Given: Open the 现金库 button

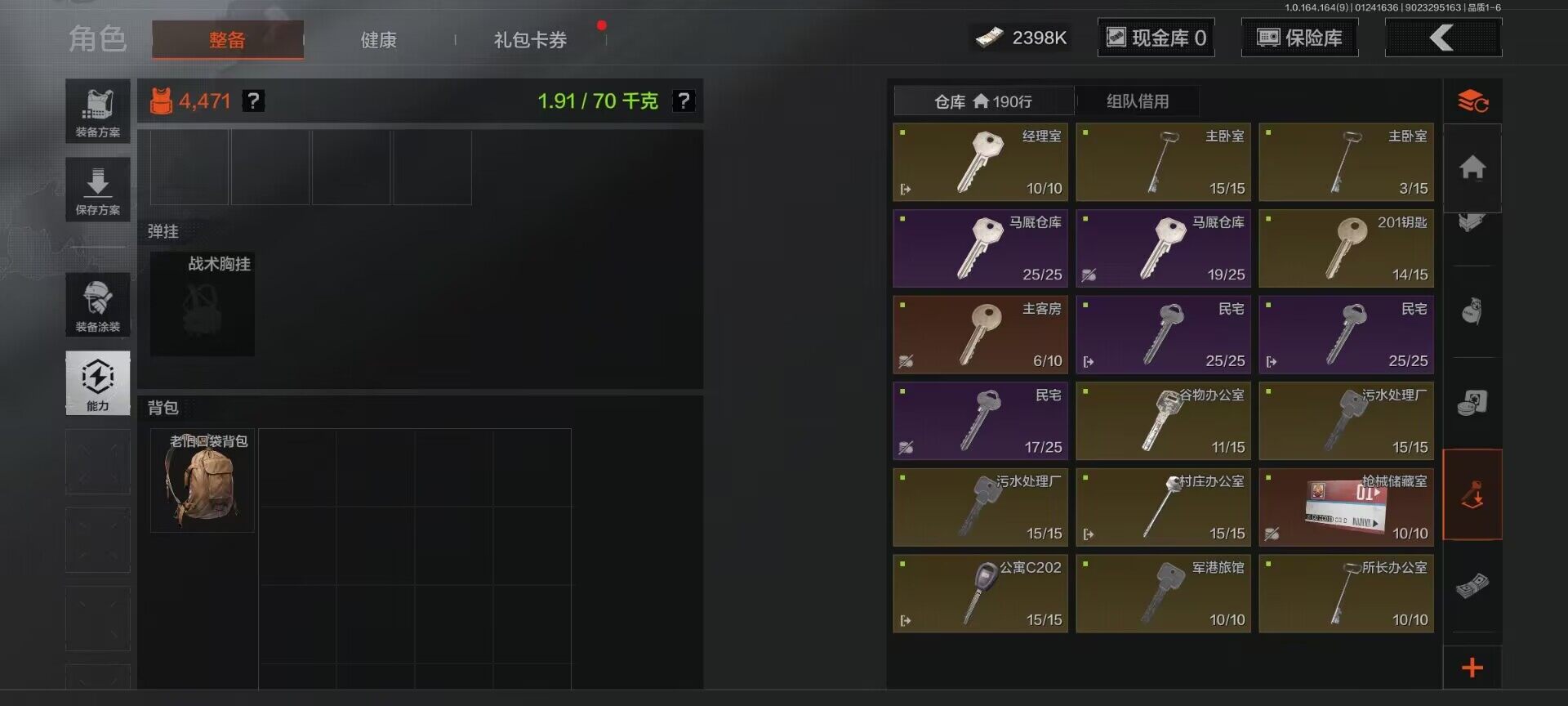Looking at the screenshot, I should (x=1156, y=38).
